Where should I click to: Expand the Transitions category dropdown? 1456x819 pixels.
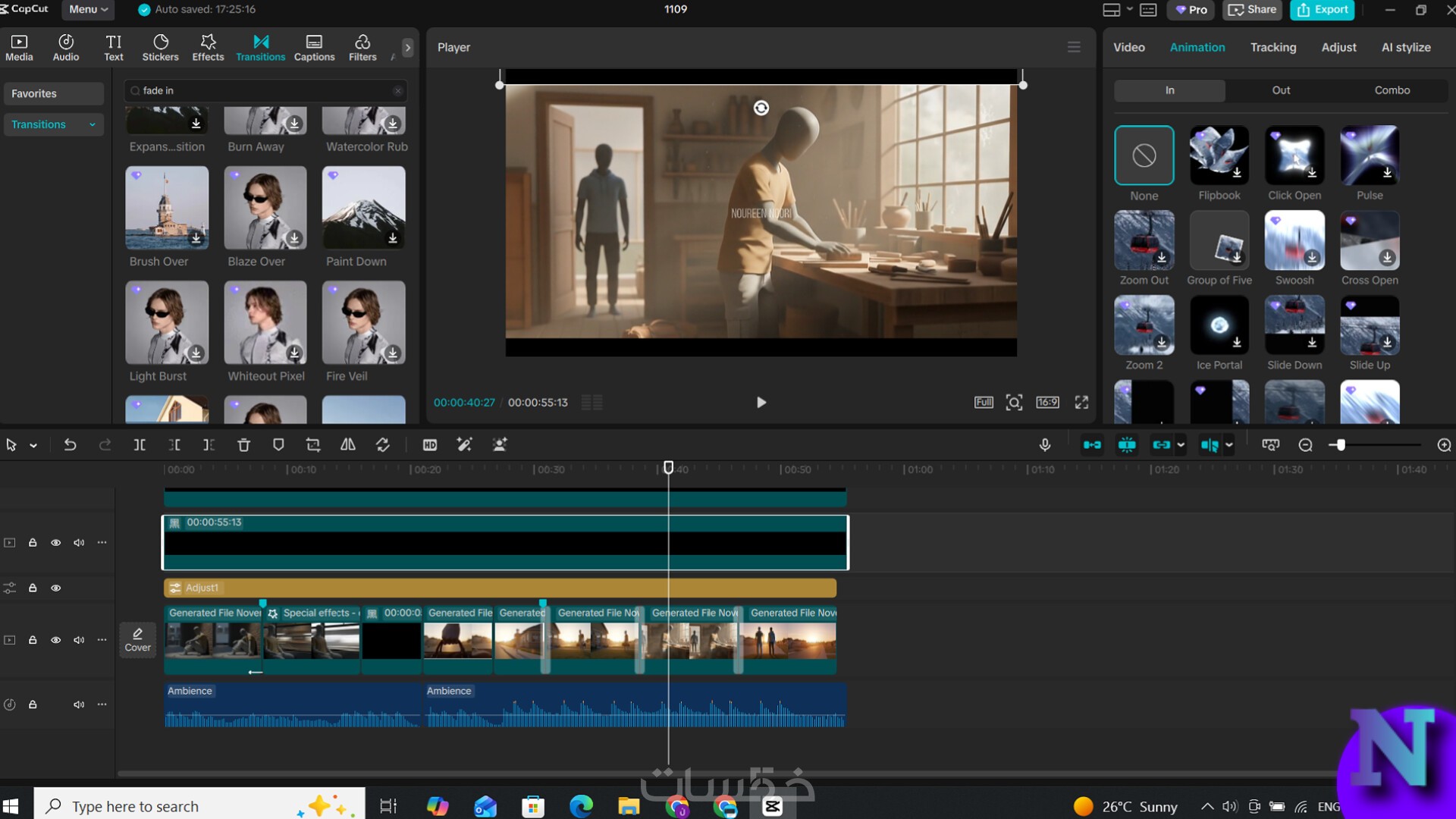[x=93, y=124]
